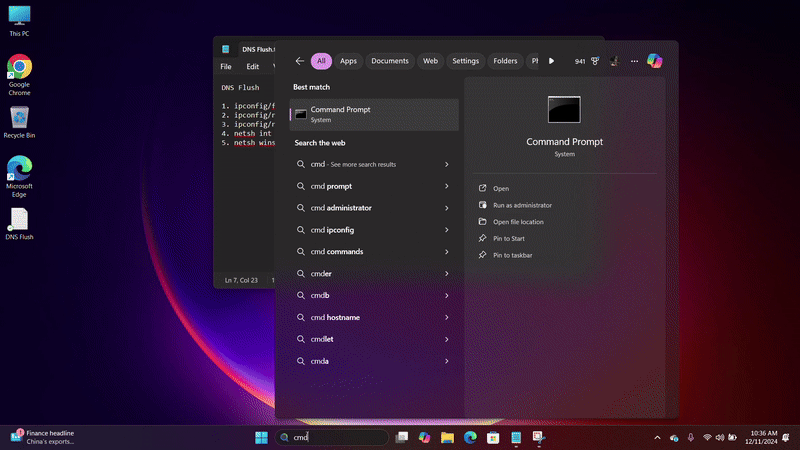Show hidden system tray icons
800x450 pixels.
pyautogui.click(x=657, y=438)
